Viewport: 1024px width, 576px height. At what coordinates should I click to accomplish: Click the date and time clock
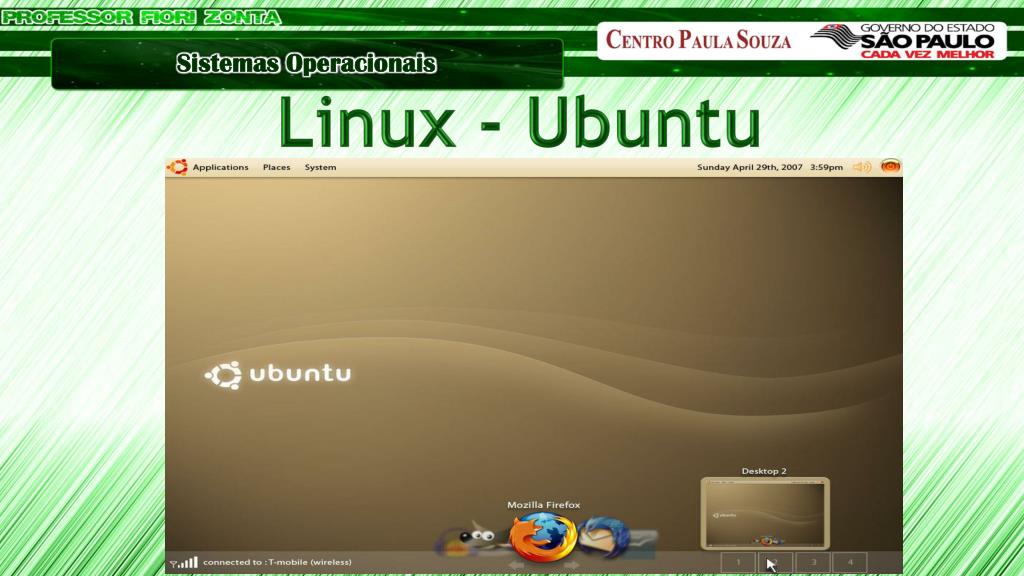[769, 167]
